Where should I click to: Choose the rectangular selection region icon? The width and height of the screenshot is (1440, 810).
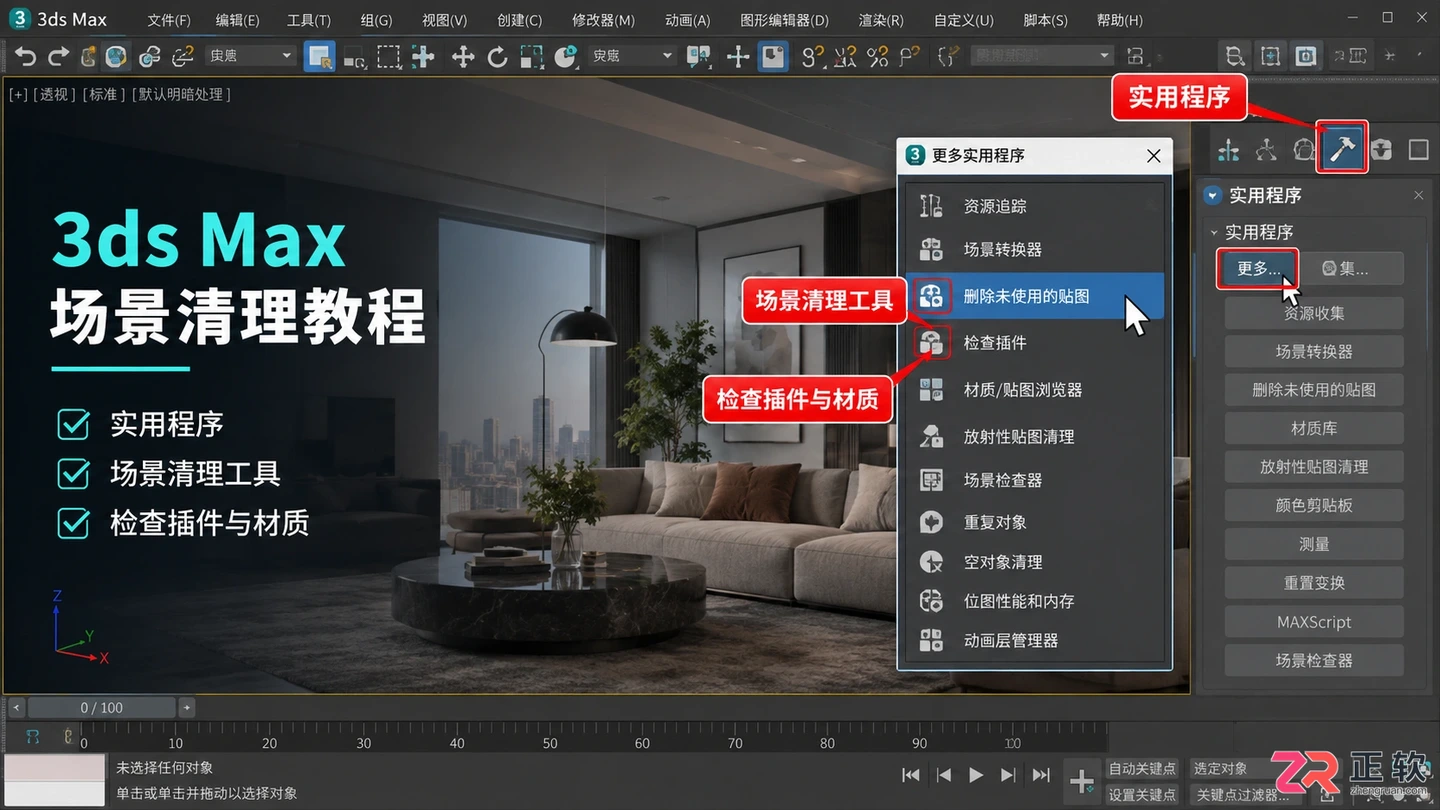click(x=388, y=57)
